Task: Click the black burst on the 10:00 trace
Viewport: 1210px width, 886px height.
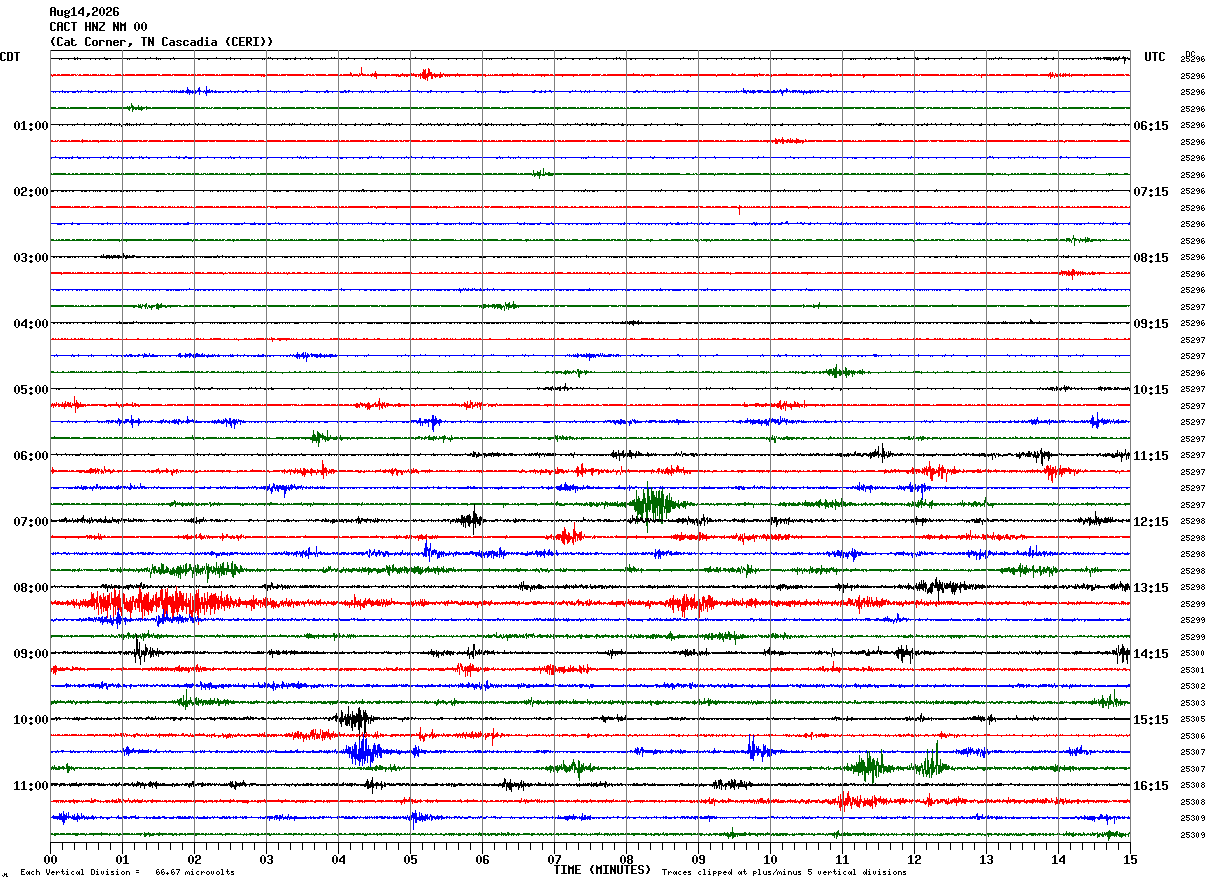Action: (355, 719)
